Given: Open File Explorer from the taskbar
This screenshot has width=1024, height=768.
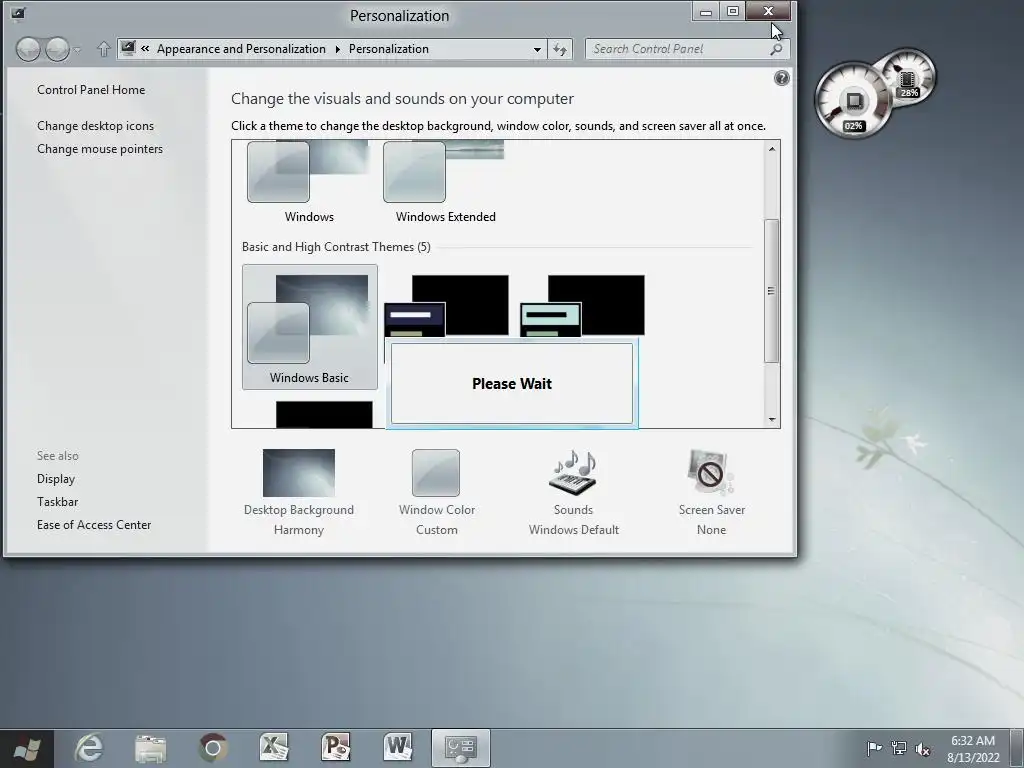Looking at the screenshot, I should click(150, 748).
